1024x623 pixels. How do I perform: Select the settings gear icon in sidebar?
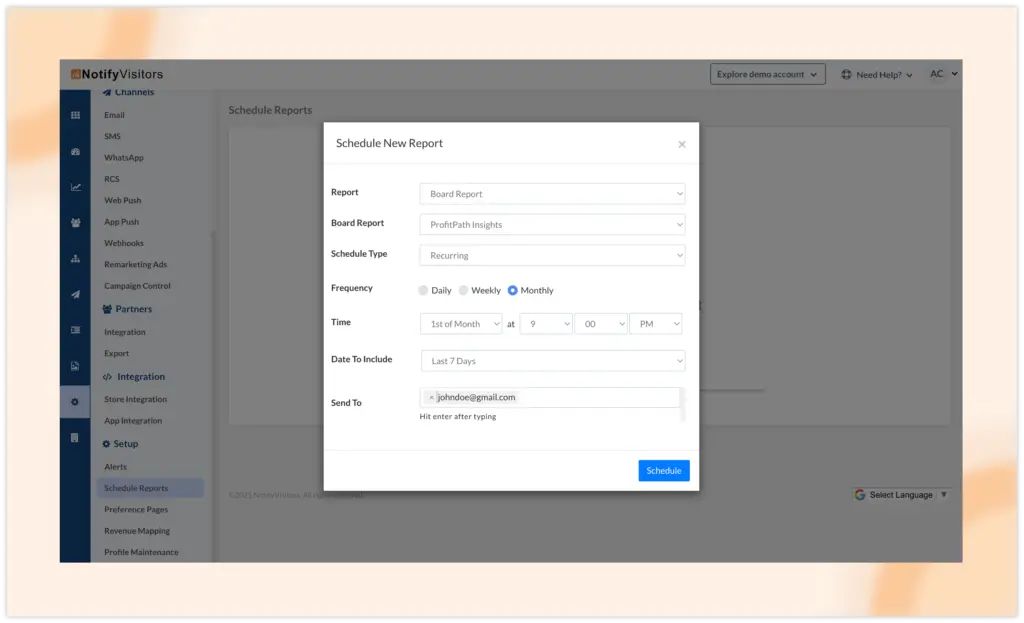pyautogui.click(x=75, y=402)
